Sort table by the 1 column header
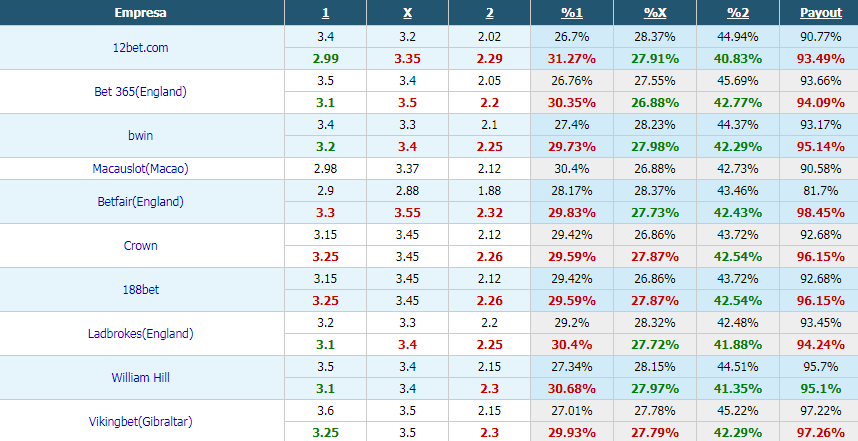The image size is (858, 441). click(x=325, y=13)
